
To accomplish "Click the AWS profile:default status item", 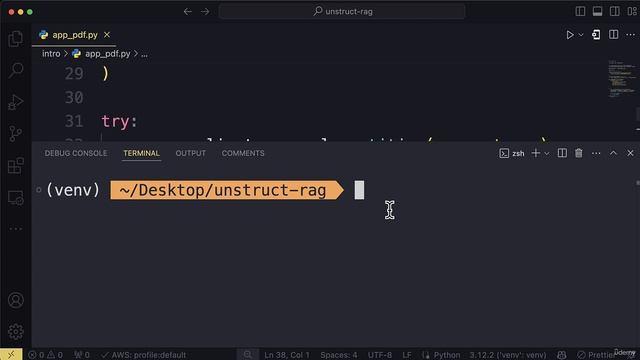I will point(144,355).
